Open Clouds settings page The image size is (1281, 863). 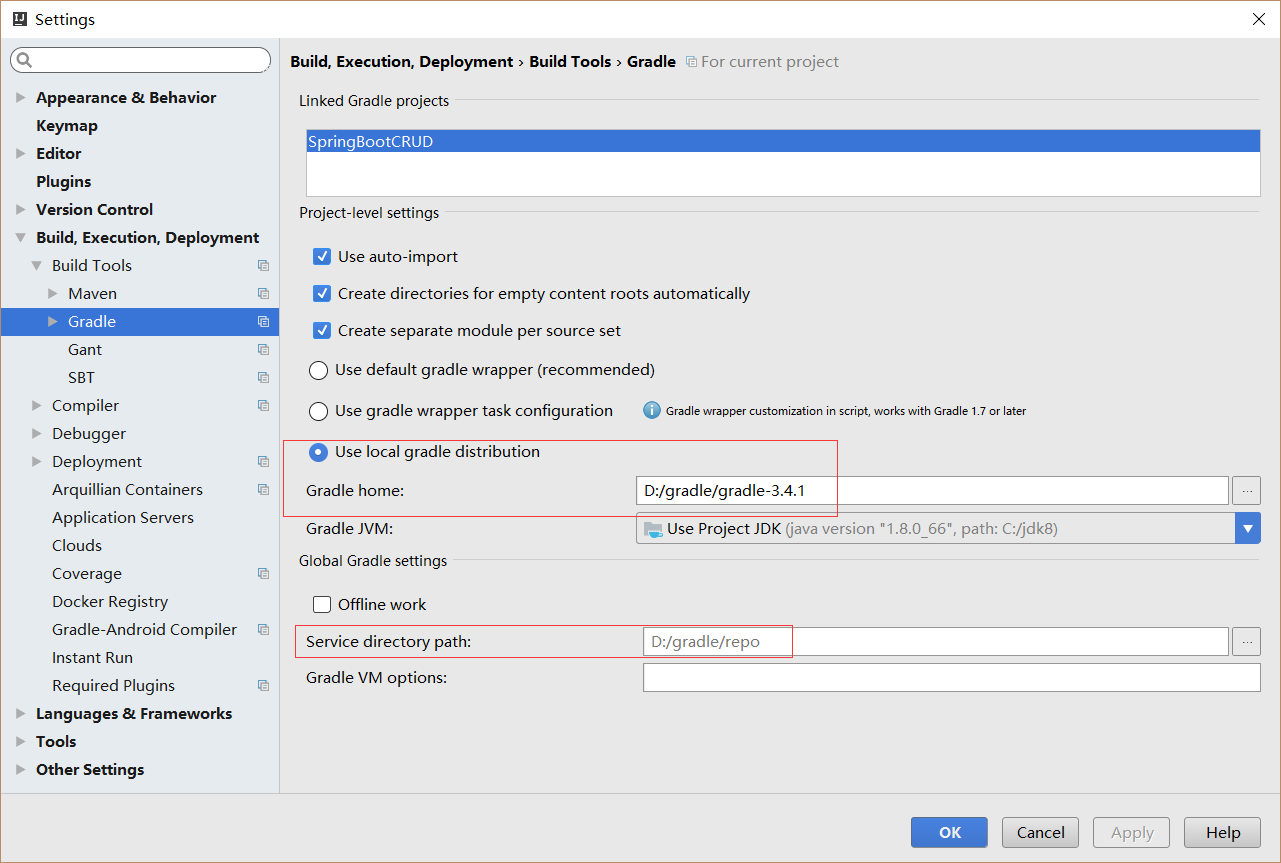(77, 546)
